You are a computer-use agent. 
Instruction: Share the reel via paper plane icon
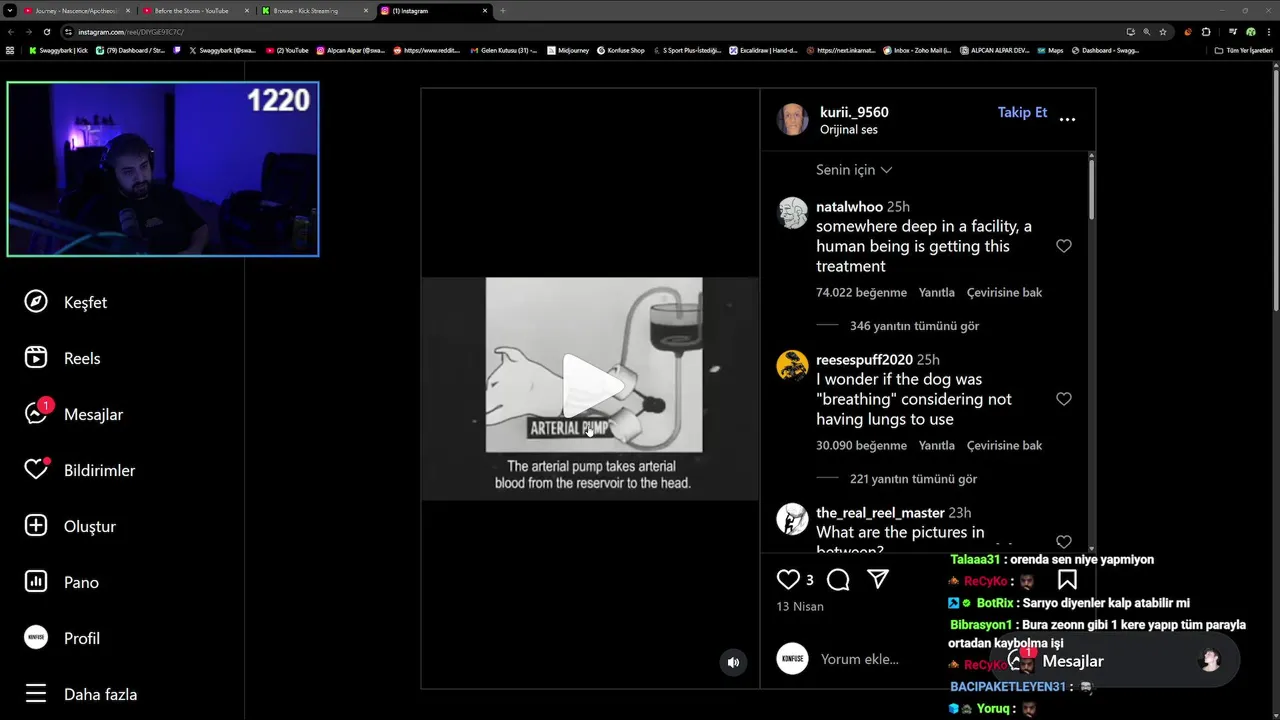[878, 579]
